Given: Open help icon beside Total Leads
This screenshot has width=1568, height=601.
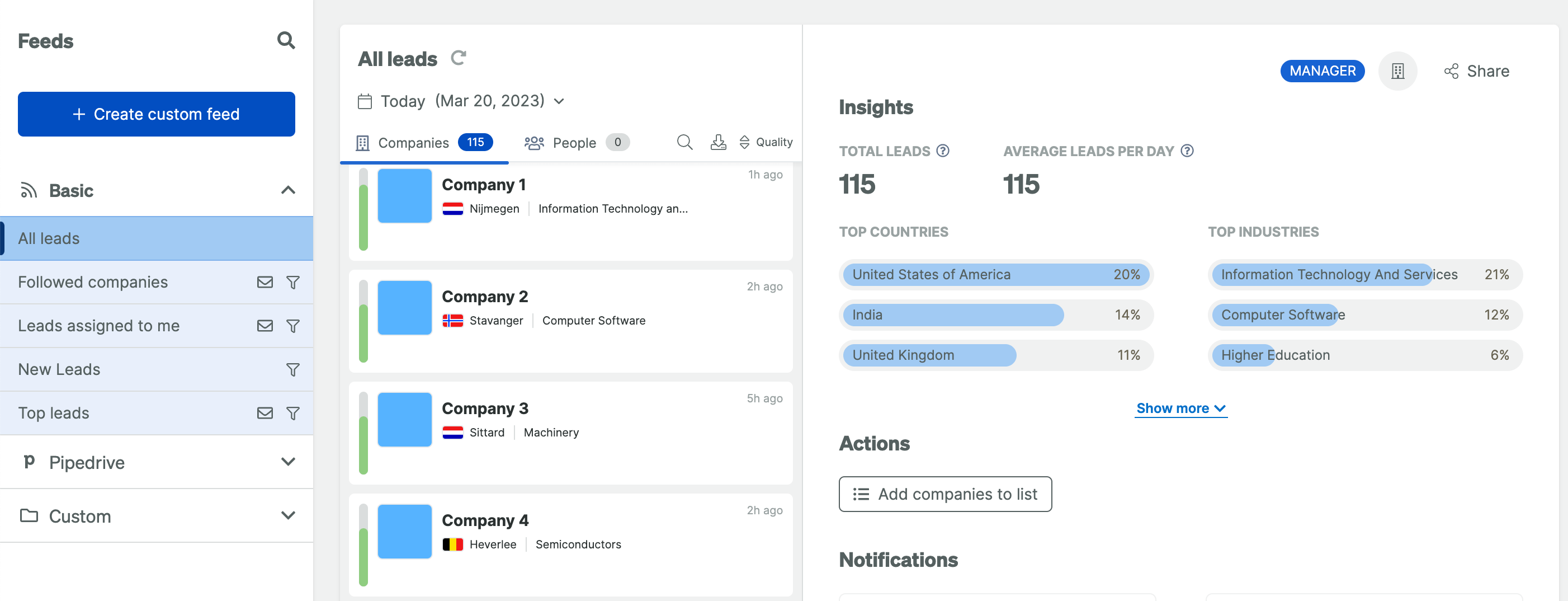Looking at the screenshot, I should [x=942, y=151].
